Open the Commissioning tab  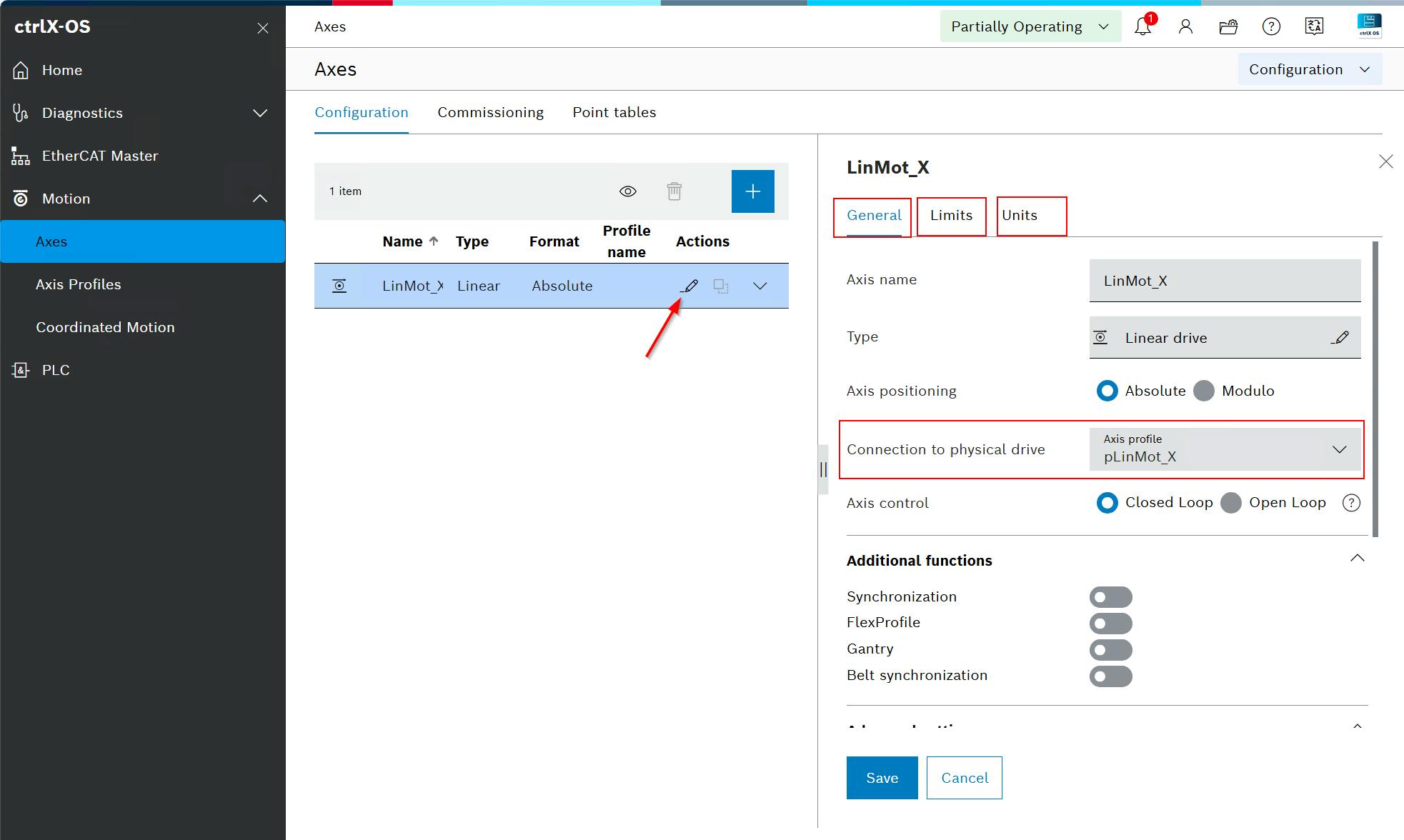[490, 113]
